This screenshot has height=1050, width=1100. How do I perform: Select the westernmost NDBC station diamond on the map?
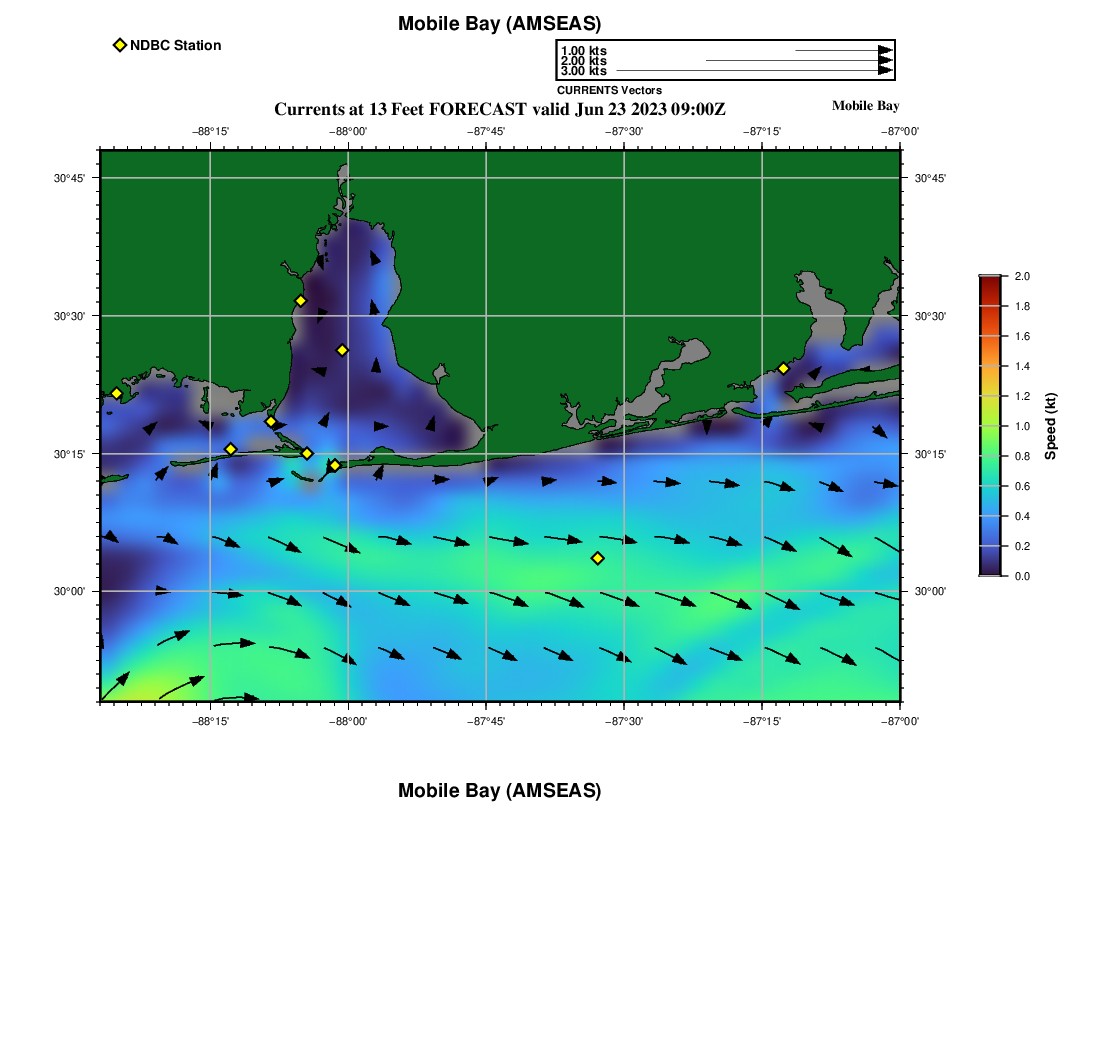pos(116,393)
